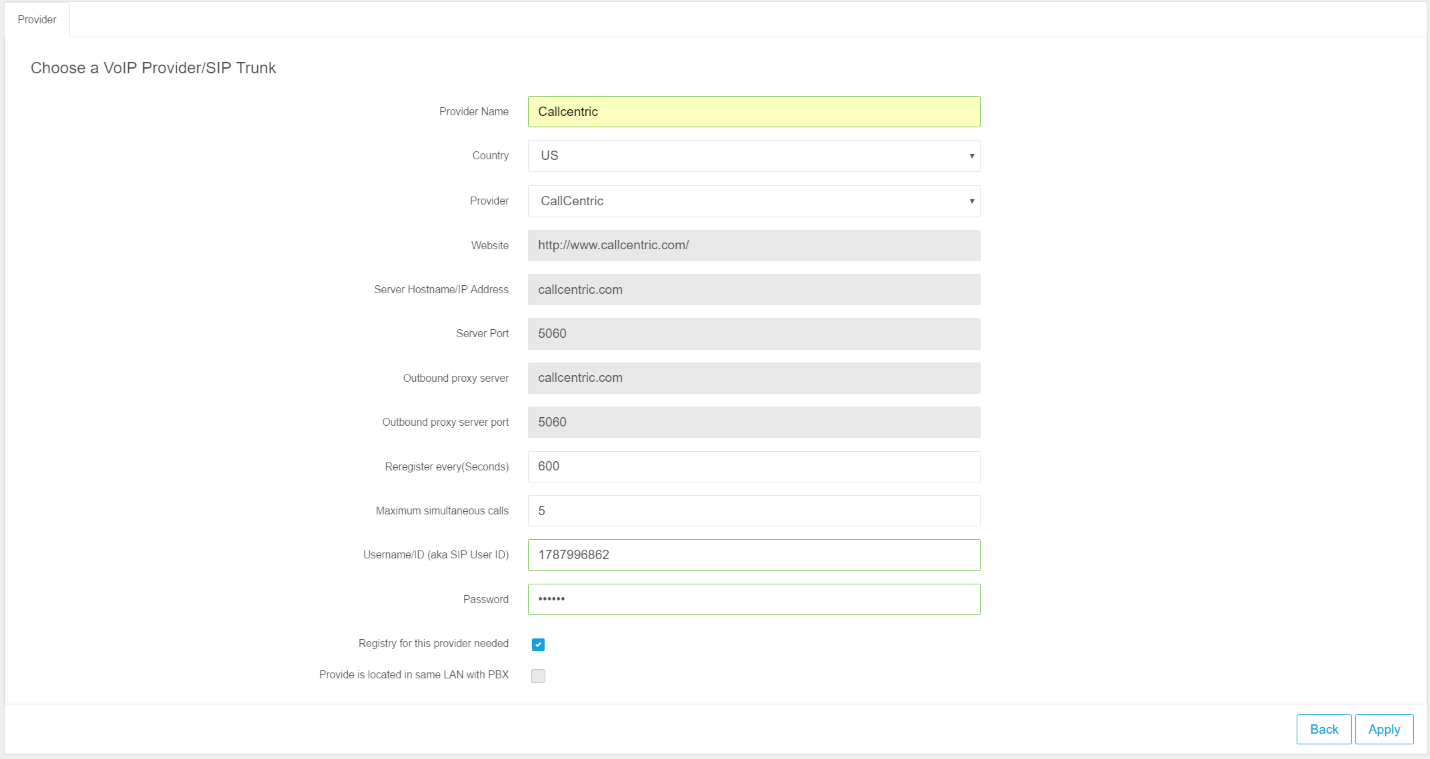Click the 'Reregister every(Seconds)' label
Image resolution: width=1430 pixels, height=759 pixels.
447,467
